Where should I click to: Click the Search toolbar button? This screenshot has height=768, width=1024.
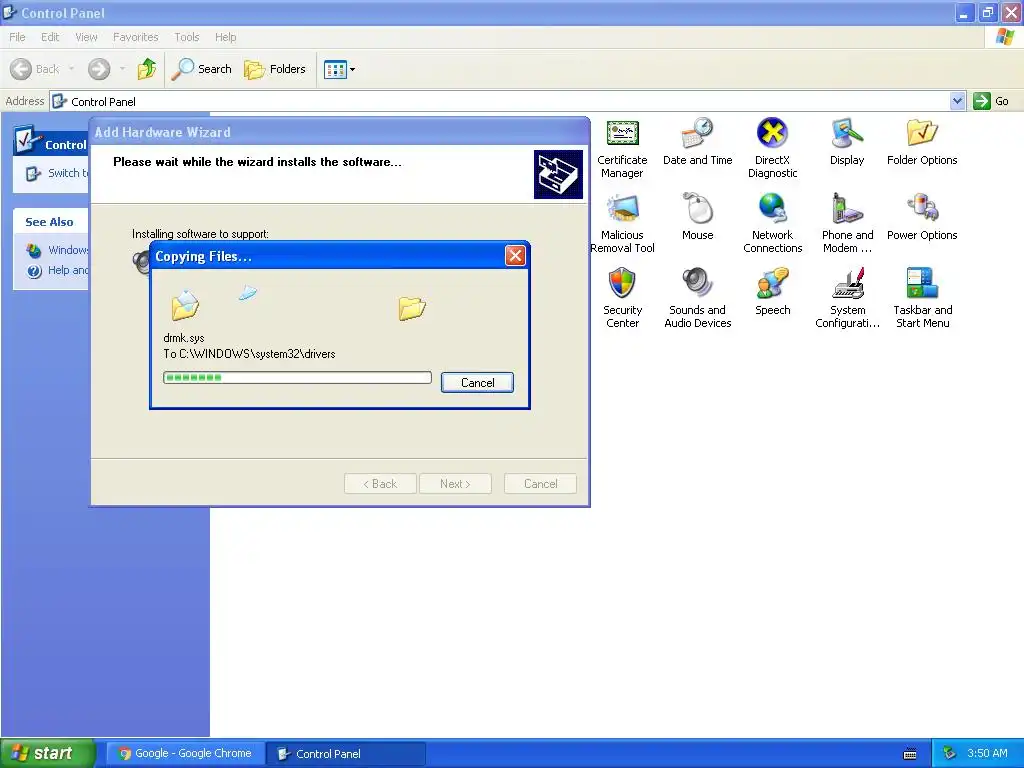(x=202, y=69)
